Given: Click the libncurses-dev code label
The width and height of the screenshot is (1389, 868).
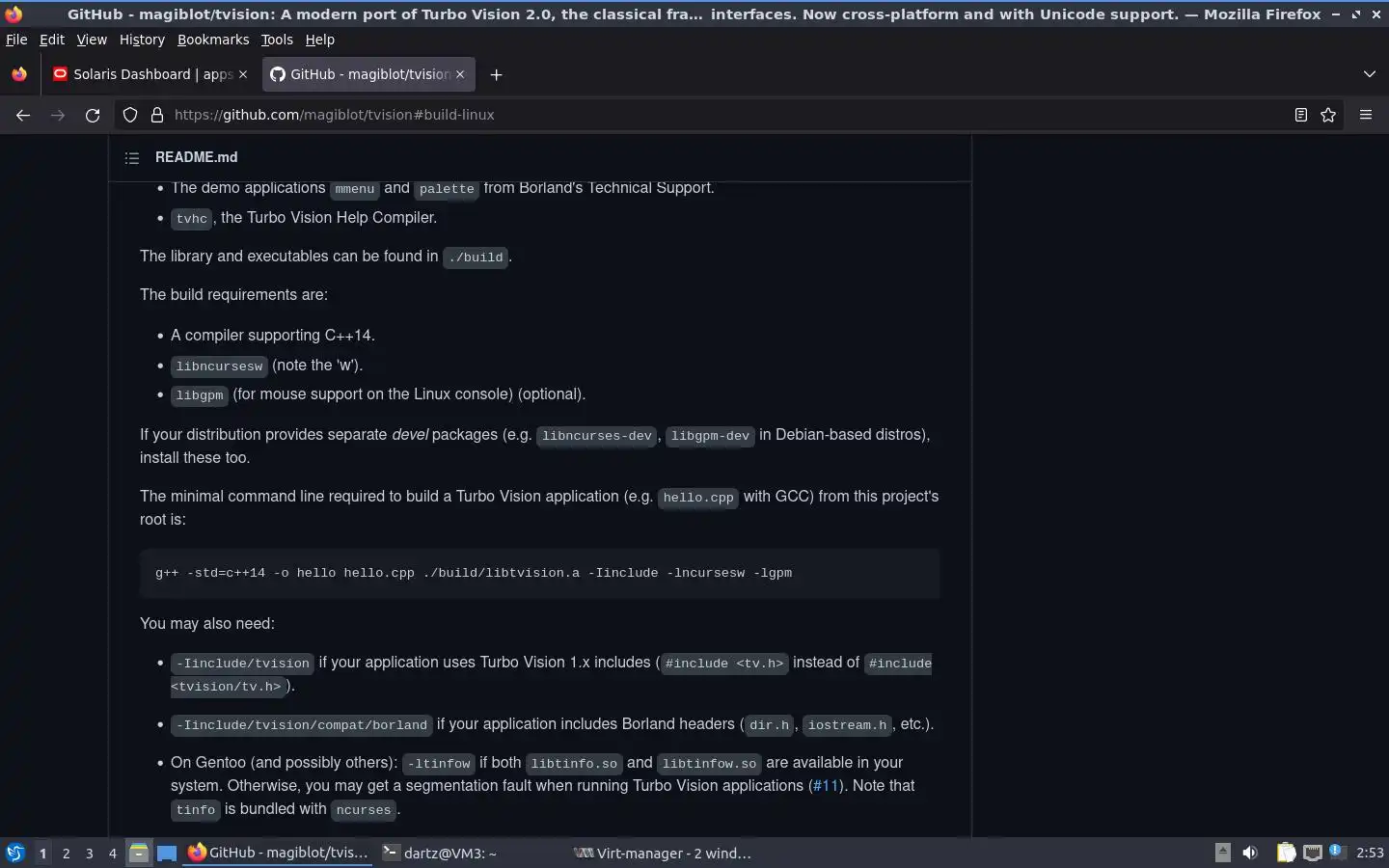Looking at the screenshot, I should click(597, 436).
